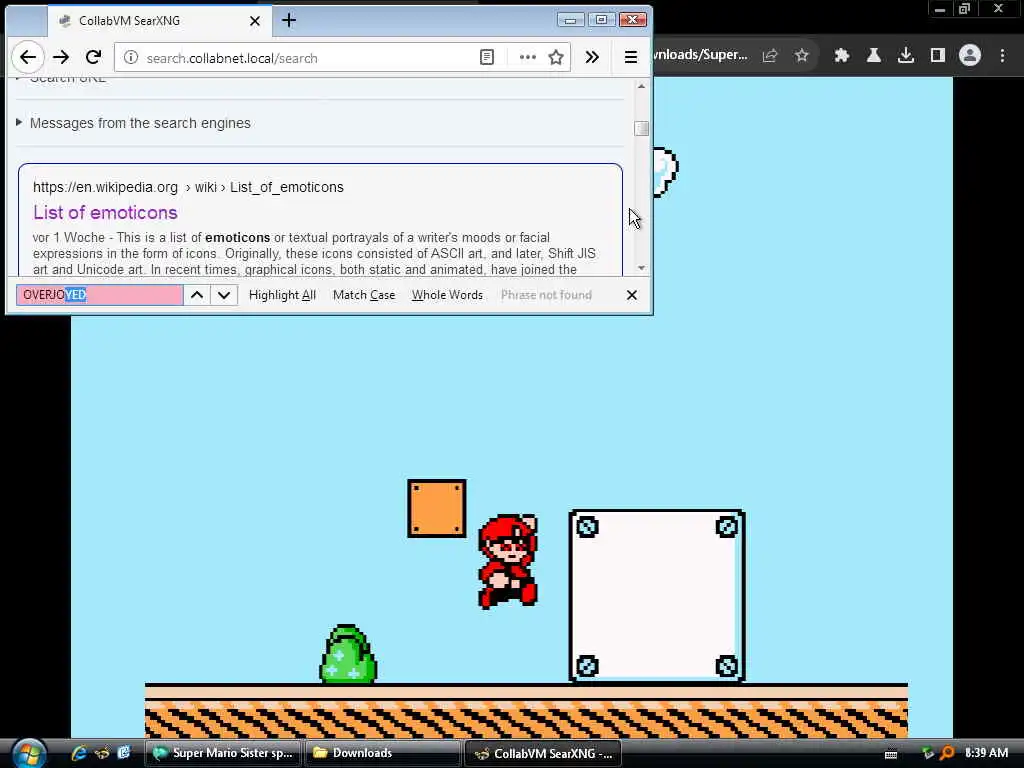Minimize the Firefox window
1024x768 pixels.
click(570, 20)
